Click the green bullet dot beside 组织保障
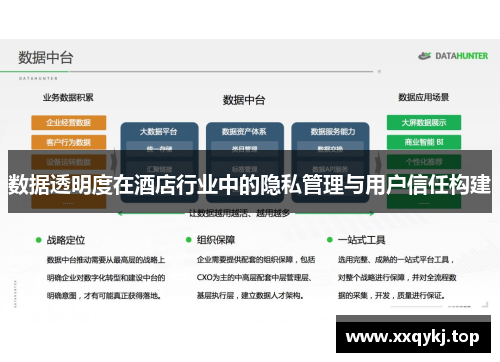 point(189,240)
